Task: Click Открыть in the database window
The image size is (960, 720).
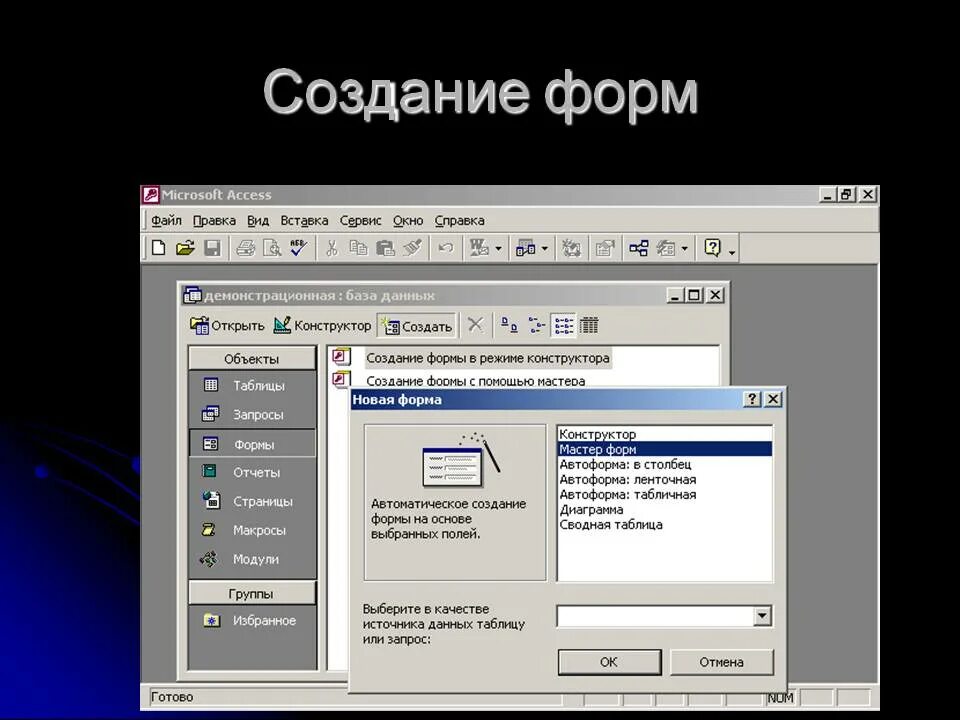Action: click(x=227, y=326)
